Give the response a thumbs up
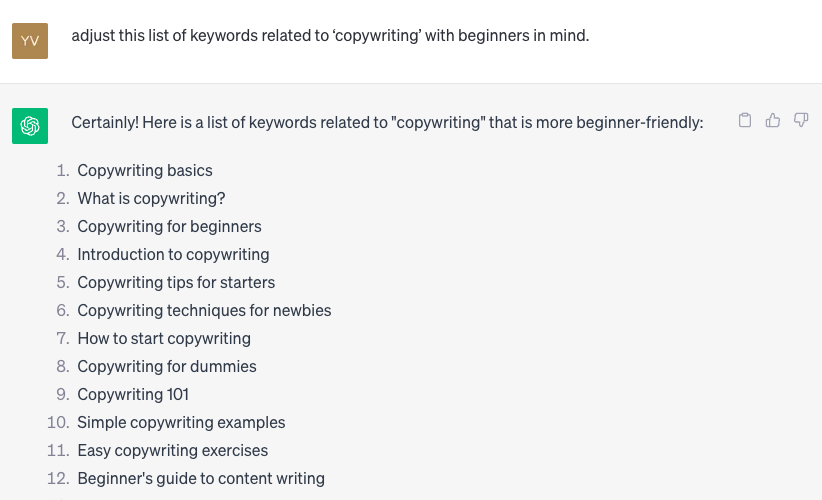This screenshot has width=822, height=500. [773, 121]
